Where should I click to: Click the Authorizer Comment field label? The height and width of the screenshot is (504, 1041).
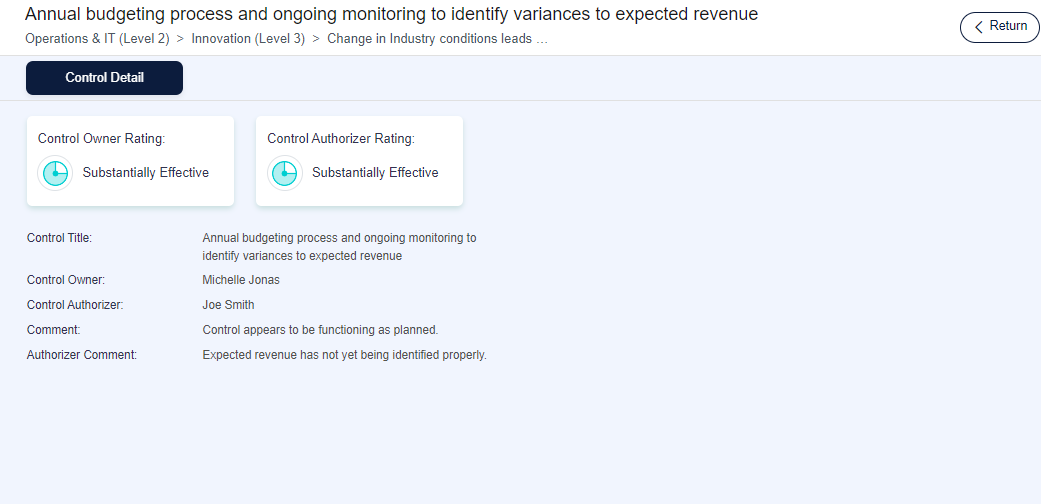point(82,355)
